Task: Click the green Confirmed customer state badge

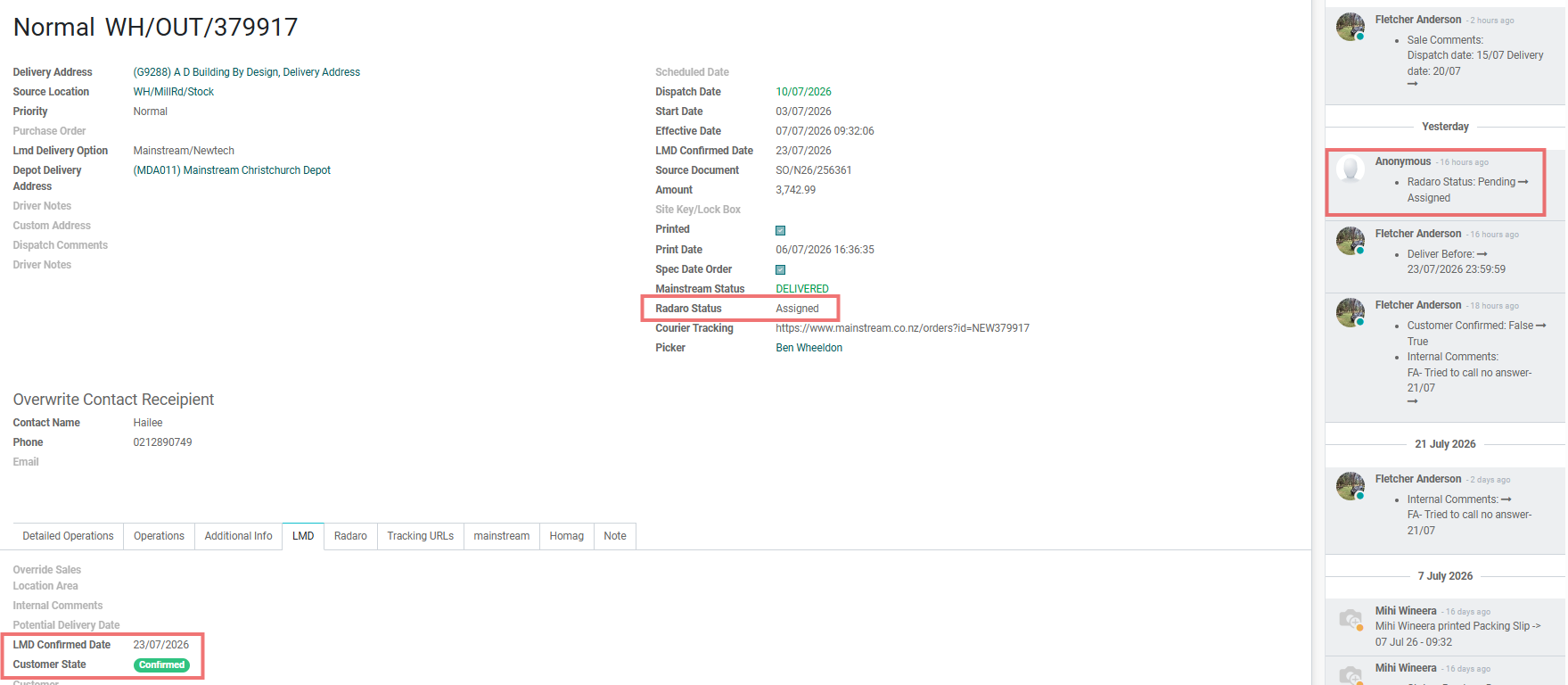Action: pos(161,664)
